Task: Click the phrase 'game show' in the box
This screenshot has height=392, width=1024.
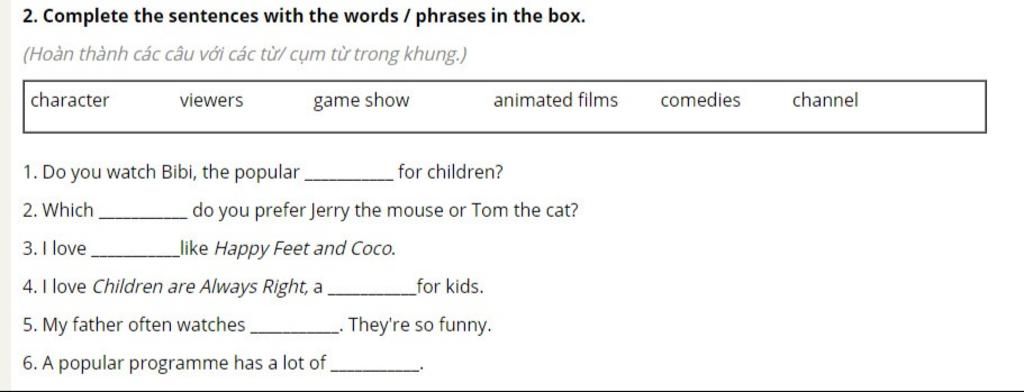Action: [x=361, y=101]
